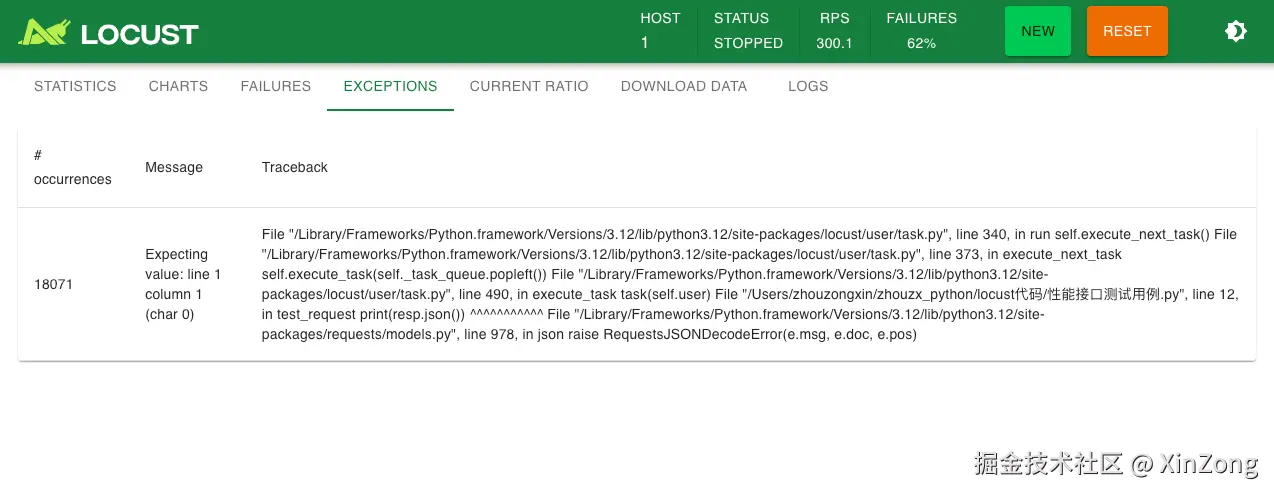Open the Statistics tab
1274x496 pixels.
click(x=75, y=86)
